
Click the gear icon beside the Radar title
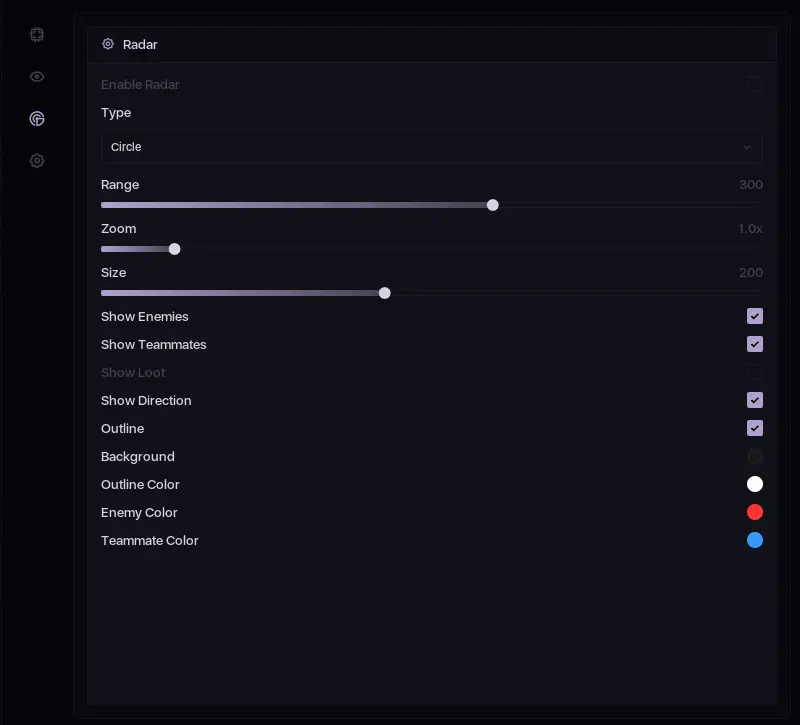point(108,44)
